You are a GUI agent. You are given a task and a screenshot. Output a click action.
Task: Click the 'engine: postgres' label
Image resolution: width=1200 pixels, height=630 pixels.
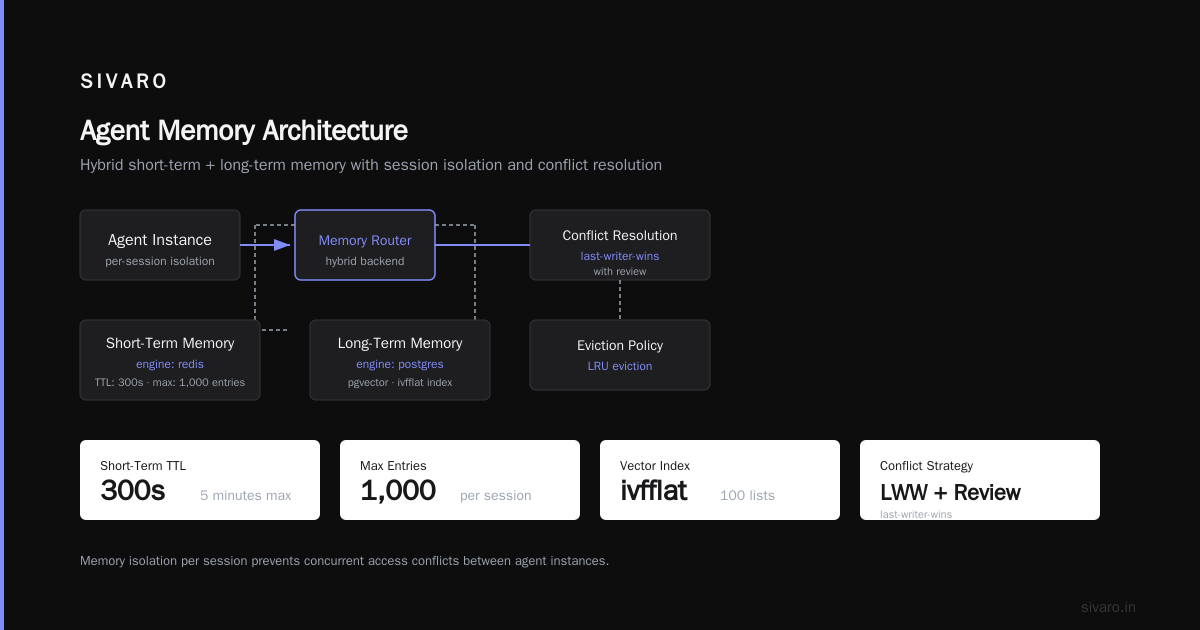pyautogui.click(x=400, y=364)
